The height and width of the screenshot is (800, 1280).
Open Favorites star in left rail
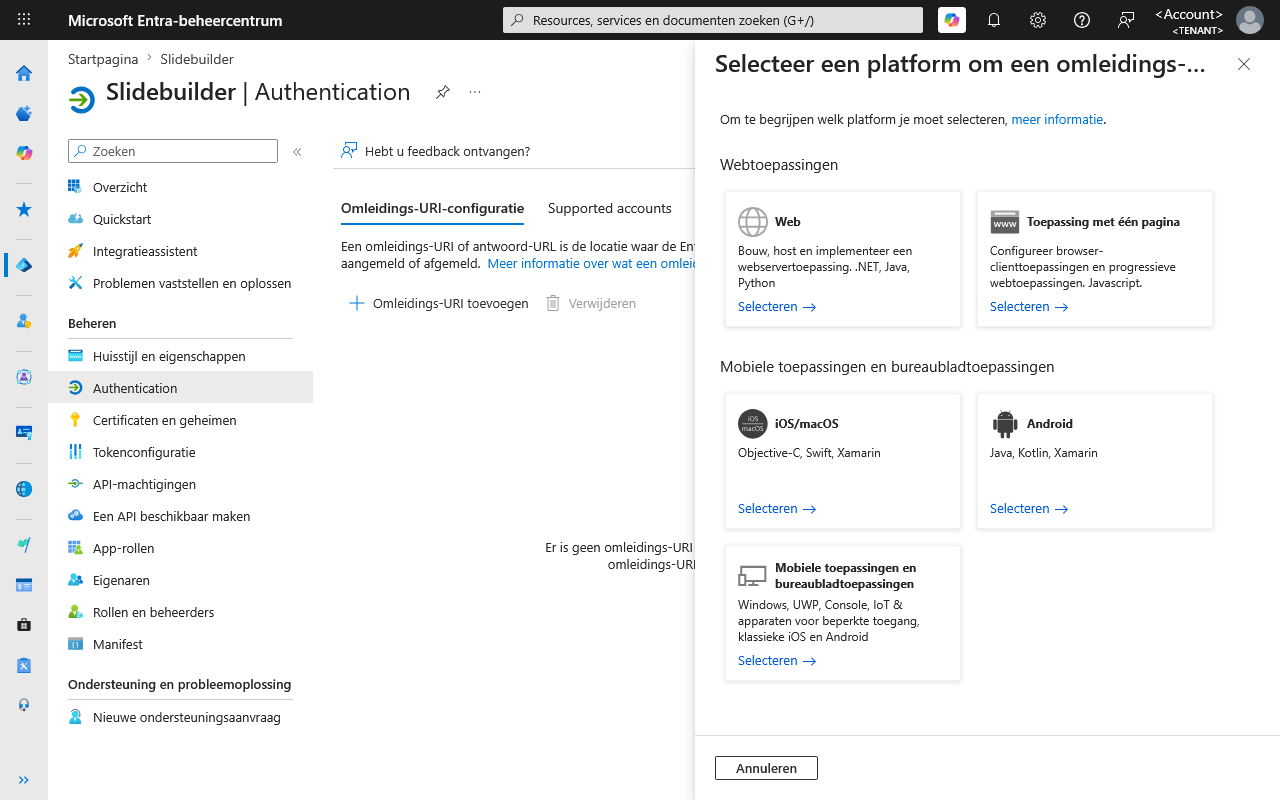click(x=24, y=209)
